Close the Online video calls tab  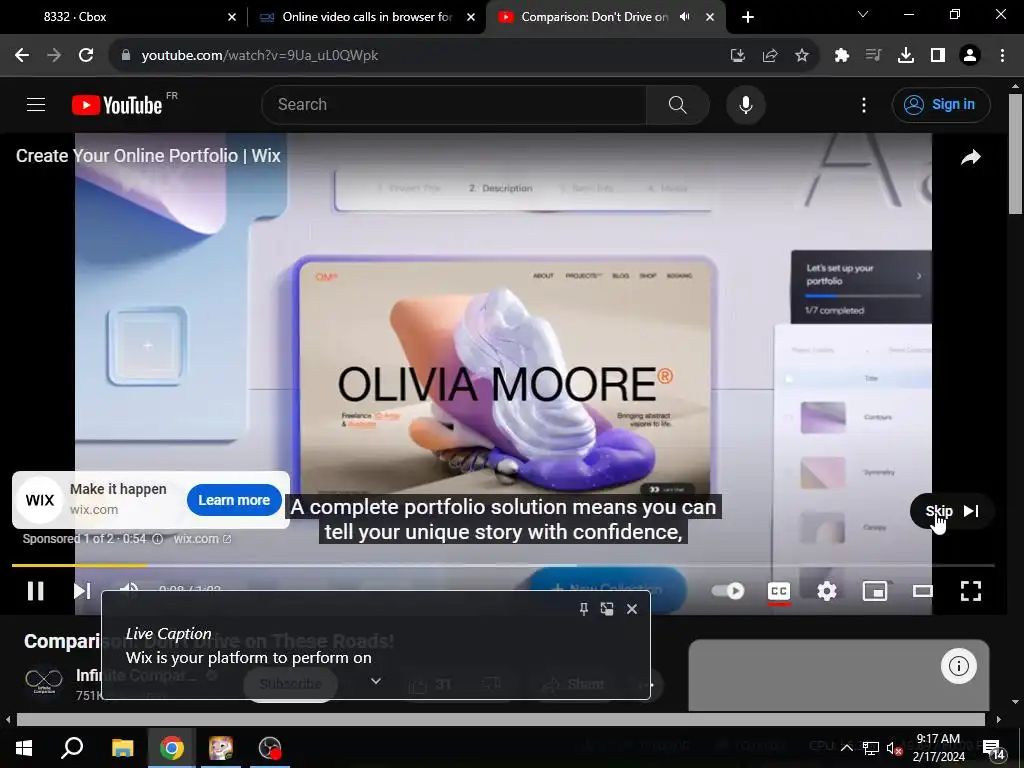click(x=470, y=17)
